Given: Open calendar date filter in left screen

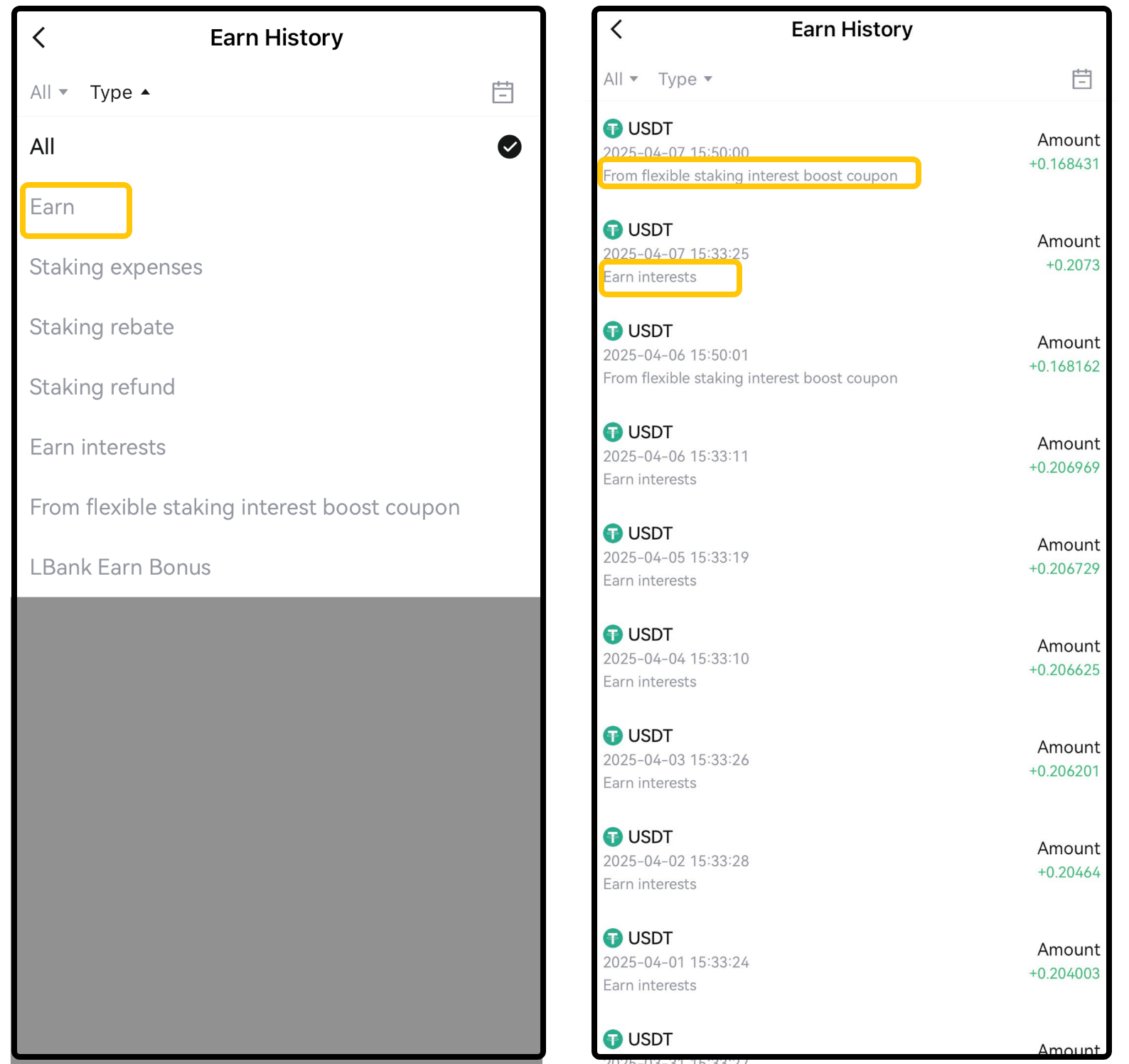Looking at the screenshot, I should coord(503,92).
